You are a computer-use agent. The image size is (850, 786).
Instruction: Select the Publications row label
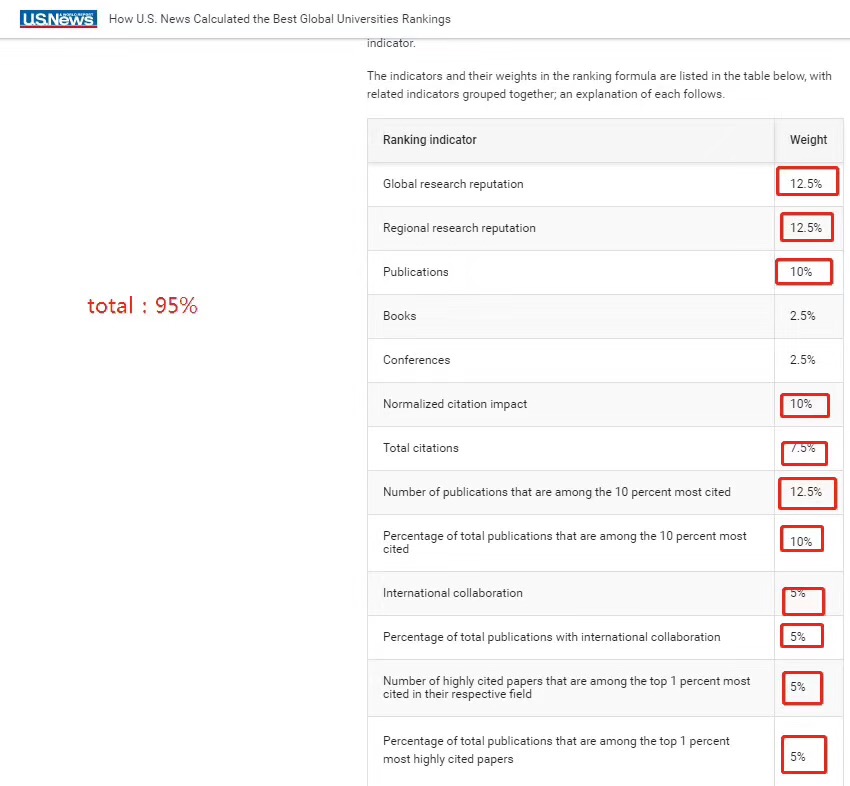(416, 272)
